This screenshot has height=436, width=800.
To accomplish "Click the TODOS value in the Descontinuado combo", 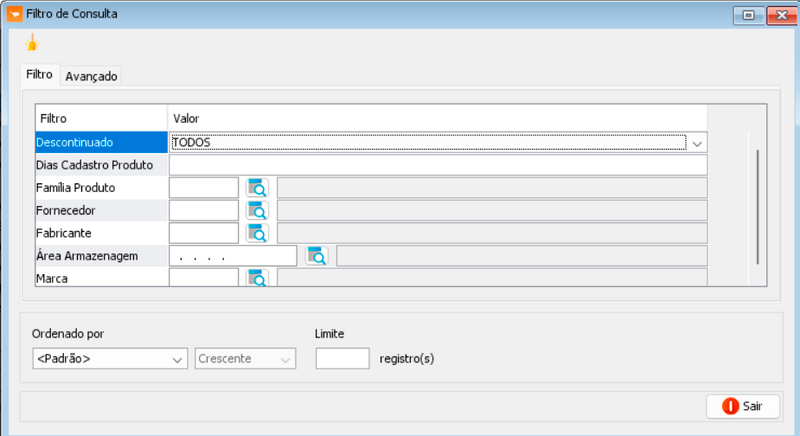I will (x=191, y=143).
